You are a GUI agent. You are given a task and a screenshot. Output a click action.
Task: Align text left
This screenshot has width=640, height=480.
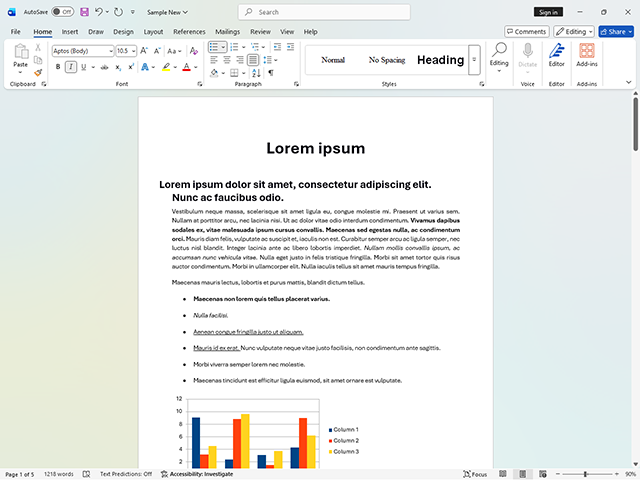(x=214, y=60)
